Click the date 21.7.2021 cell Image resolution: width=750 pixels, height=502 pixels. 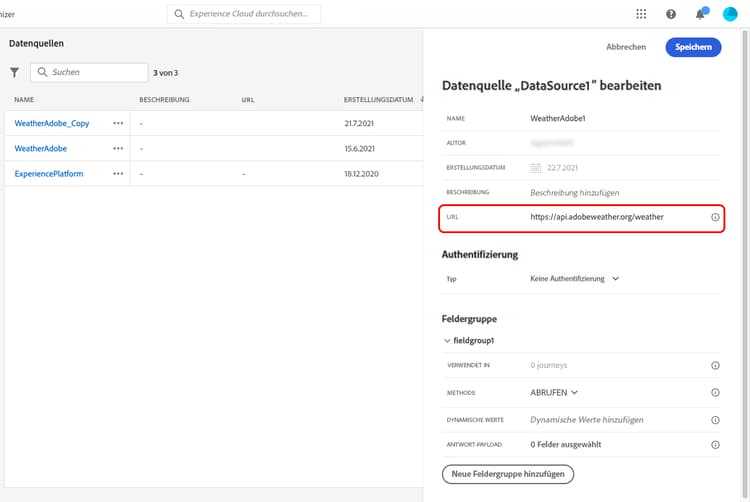359,123
